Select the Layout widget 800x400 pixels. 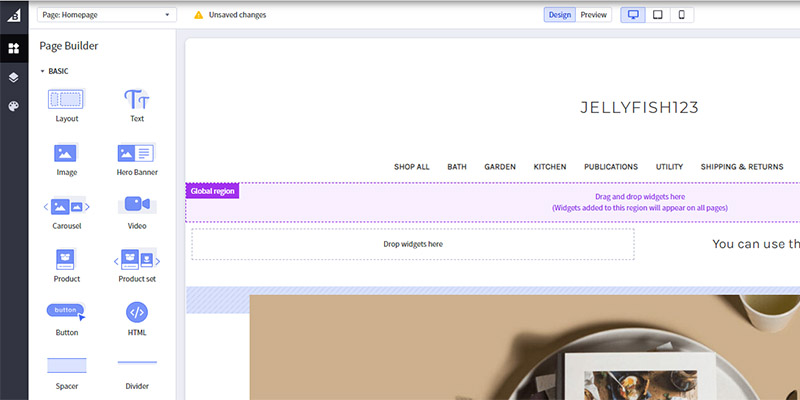67,106
